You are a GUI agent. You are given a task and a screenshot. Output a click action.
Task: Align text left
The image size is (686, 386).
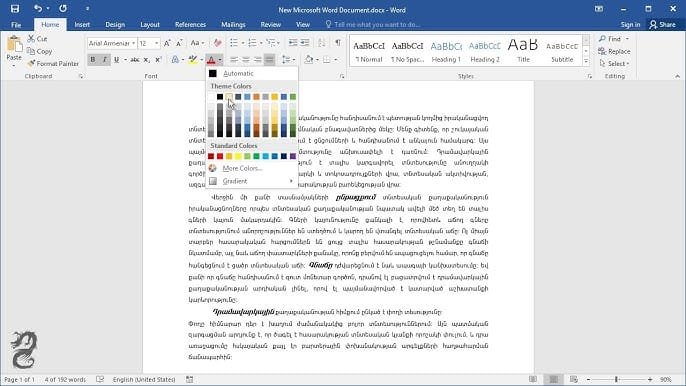pos(234,60)
